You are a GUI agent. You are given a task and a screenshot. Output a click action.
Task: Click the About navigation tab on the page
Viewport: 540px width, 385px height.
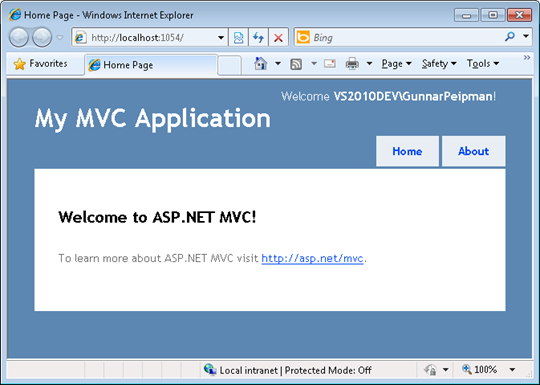point(474,151)
